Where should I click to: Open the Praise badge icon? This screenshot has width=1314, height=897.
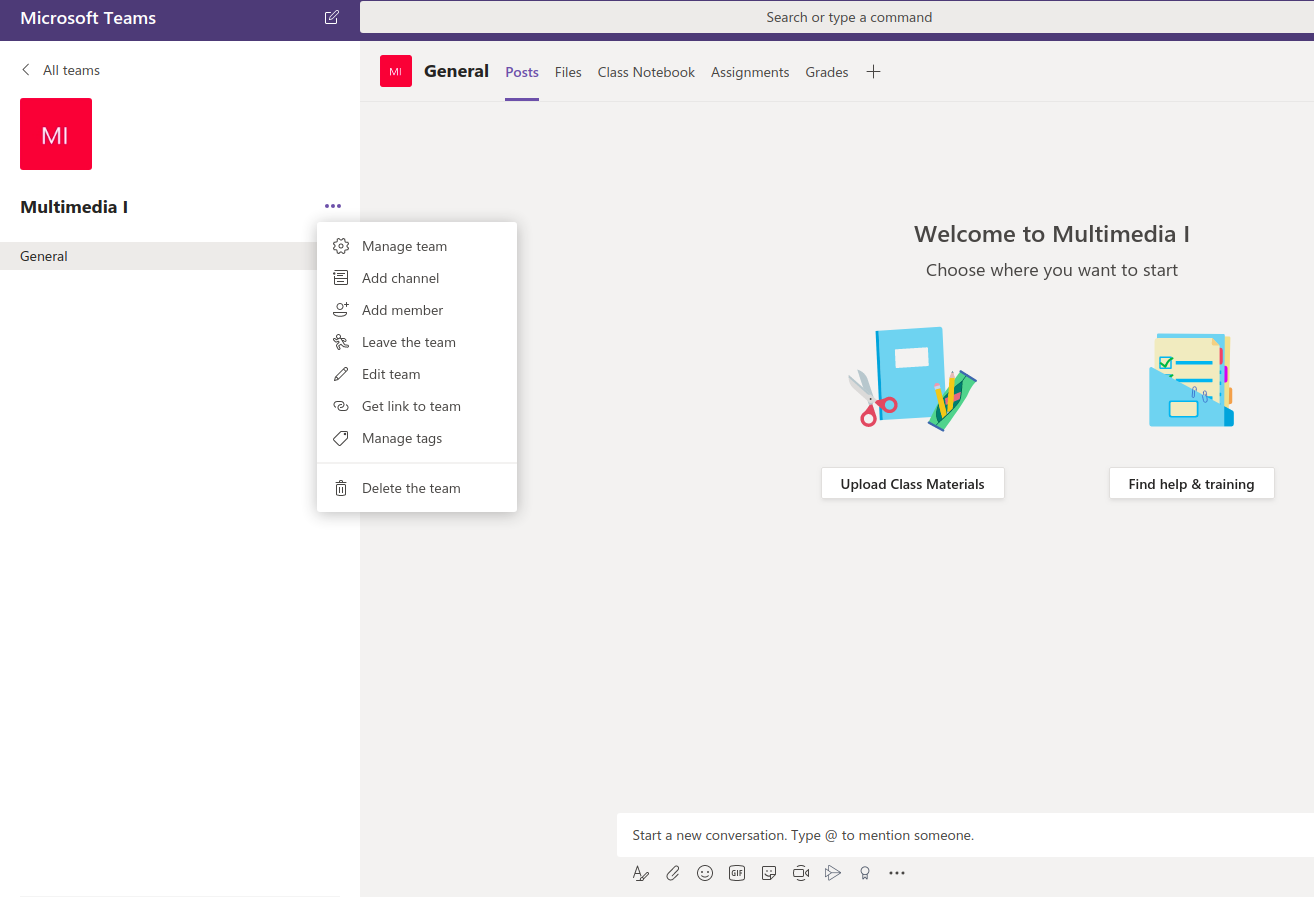865,873
